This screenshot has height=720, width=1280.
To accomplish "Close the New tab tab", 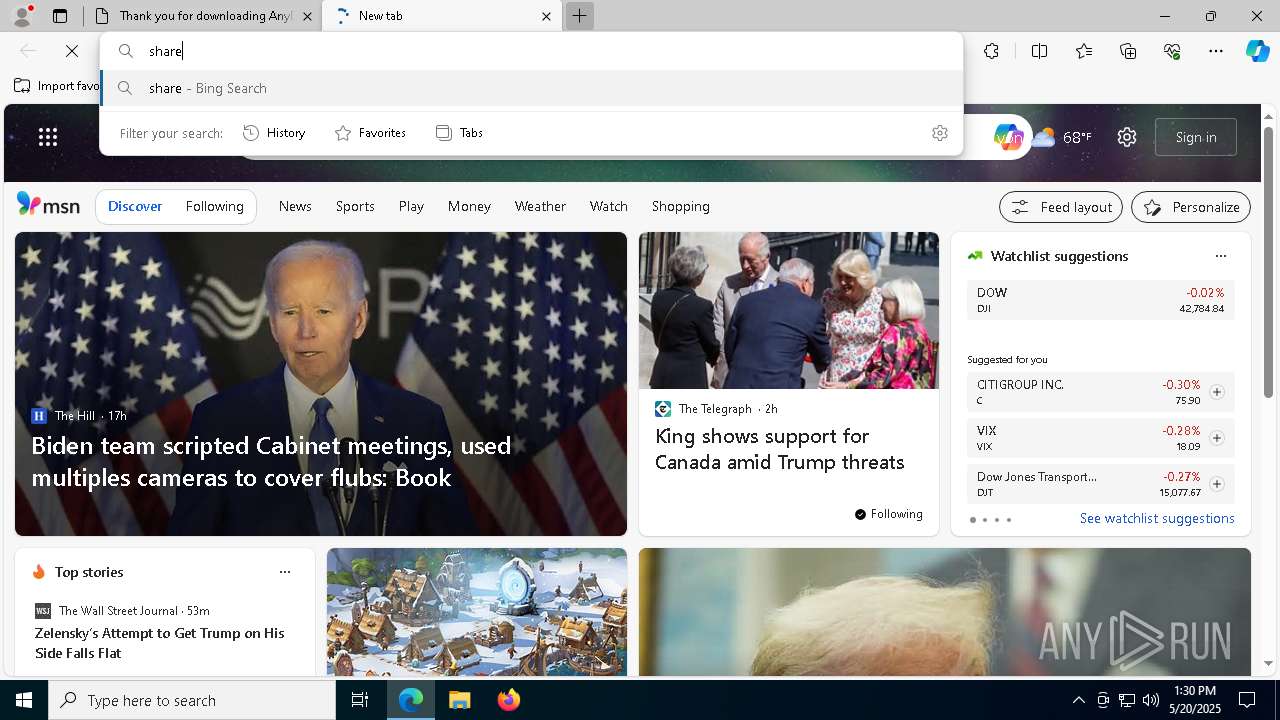I will 546,16.
